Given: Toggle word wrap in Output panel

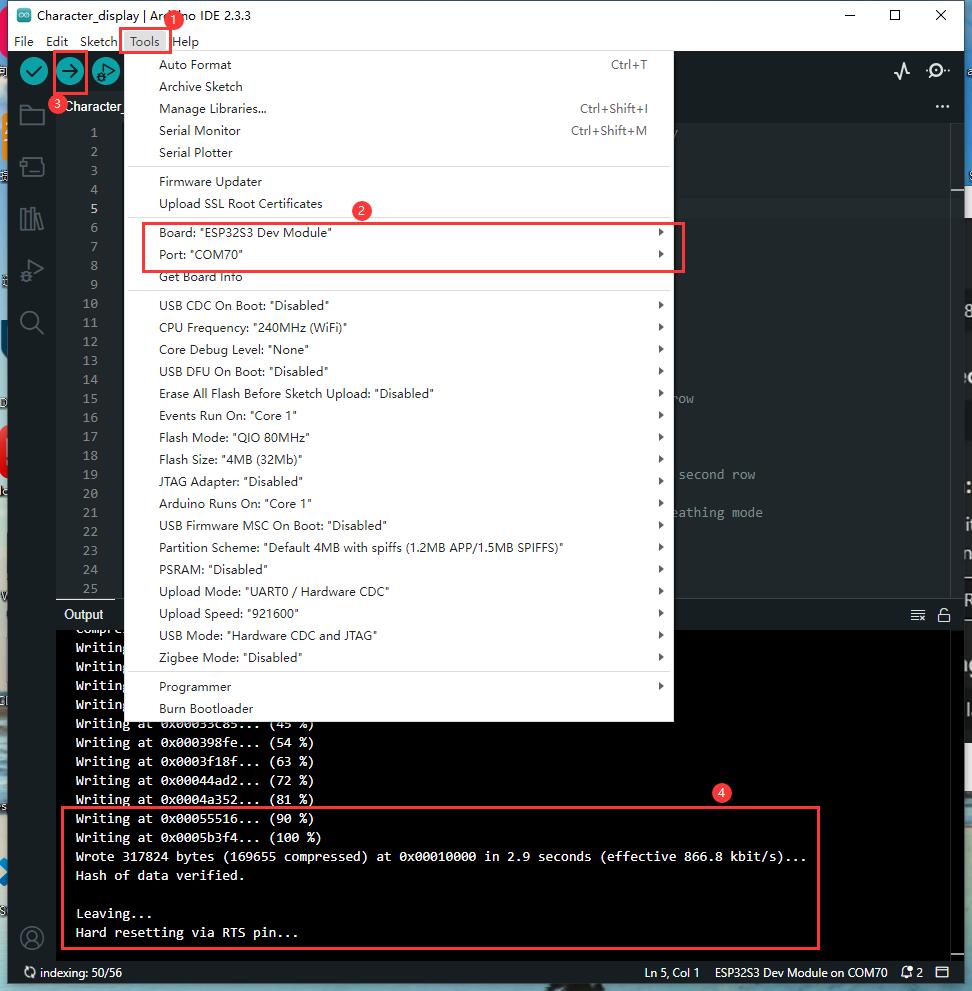Looking at the screenshot, I should [x=918, y=615].
